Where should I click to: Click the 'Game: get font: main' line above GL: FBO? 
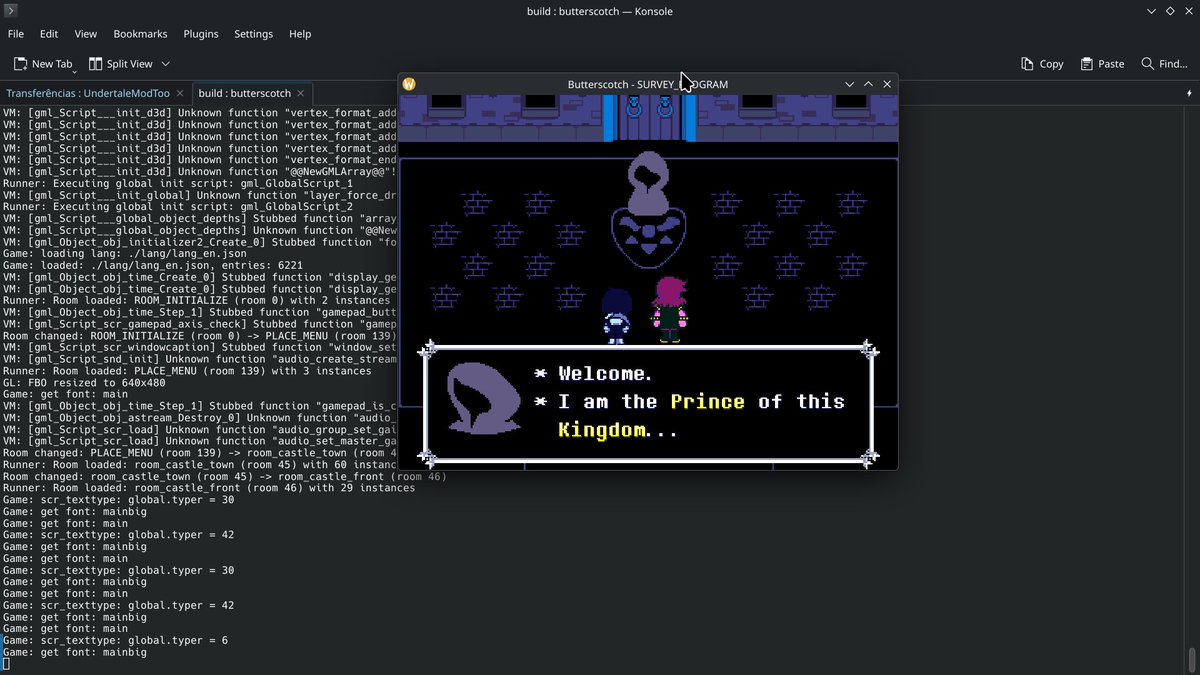tap(65, 395)
